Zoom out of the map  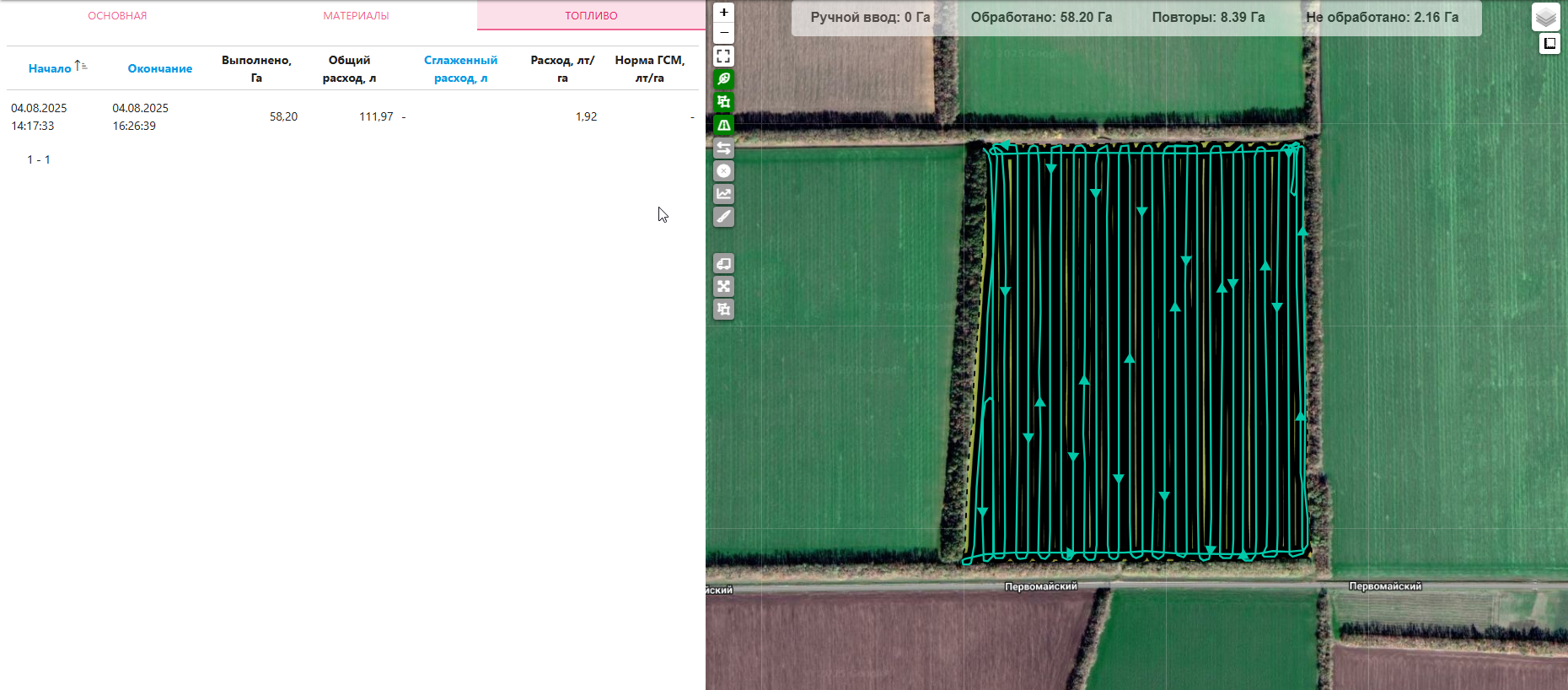pos(723,33)
